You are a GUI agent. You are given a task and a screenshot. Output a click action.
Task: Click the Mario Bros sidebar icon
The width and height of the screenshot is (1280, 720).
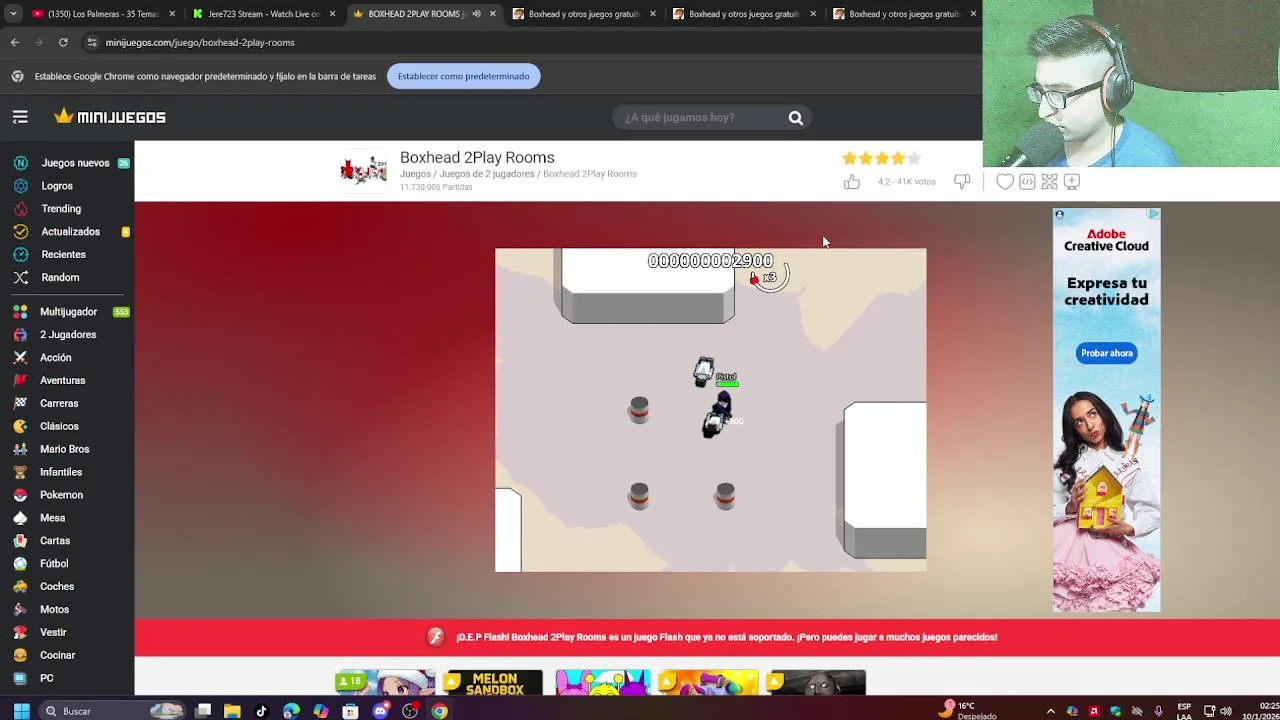pyautogui.click(x=20, y=449)
